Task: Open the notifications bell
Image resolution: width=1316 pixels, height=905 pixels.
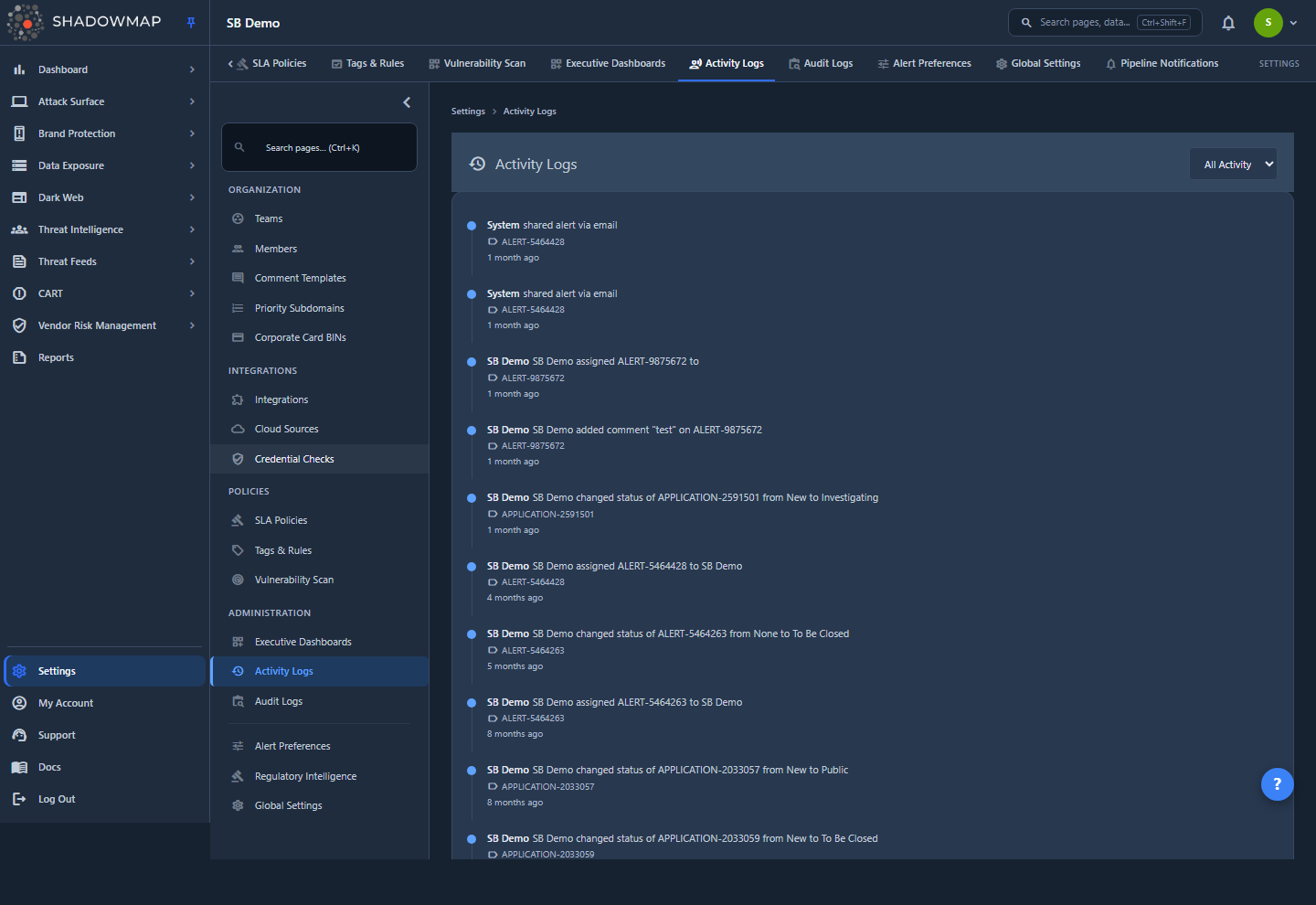Action: click(1228, 23)
